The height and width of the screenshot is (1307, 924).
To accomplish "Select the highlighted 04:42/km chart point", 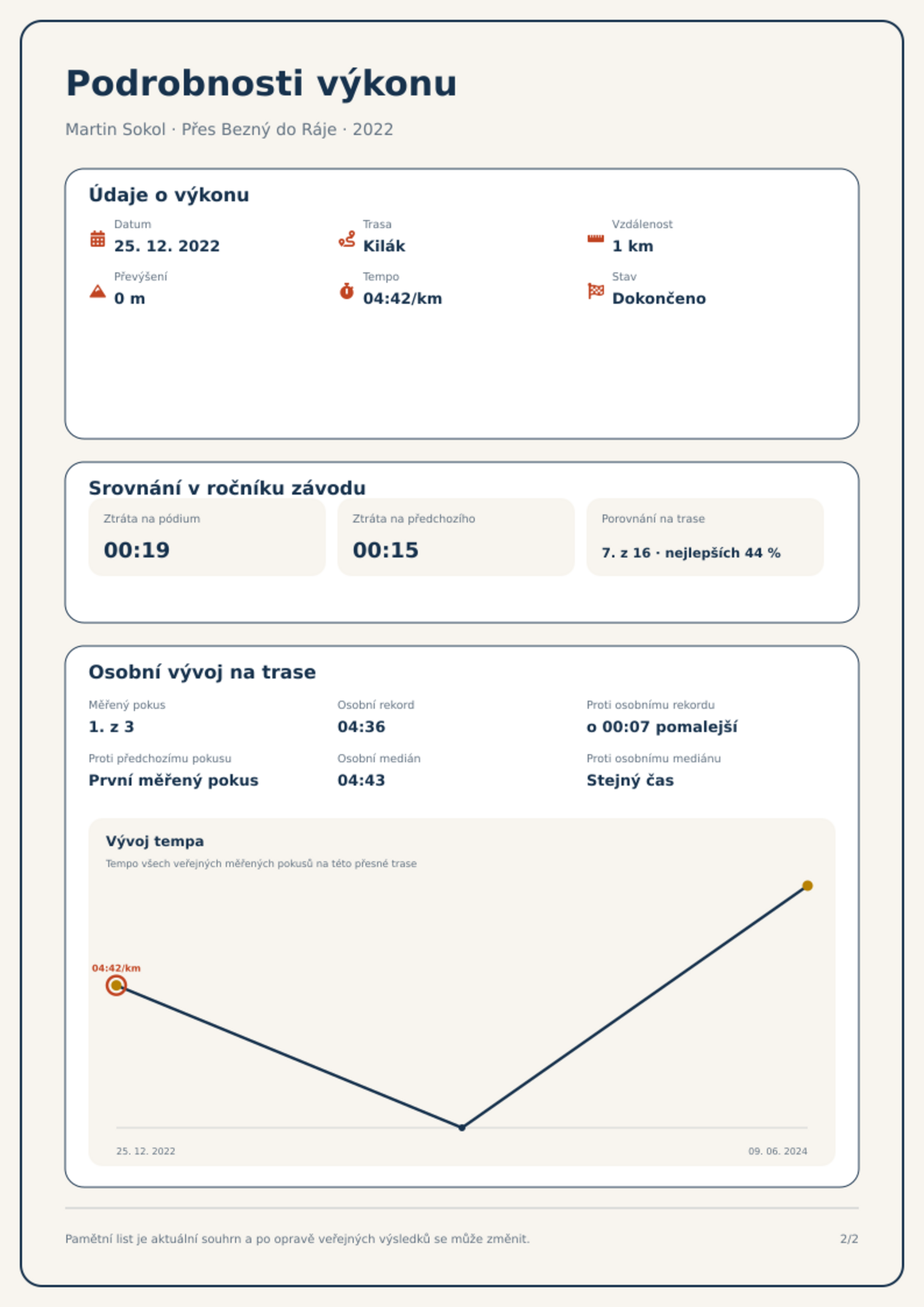I will point(116,985).
